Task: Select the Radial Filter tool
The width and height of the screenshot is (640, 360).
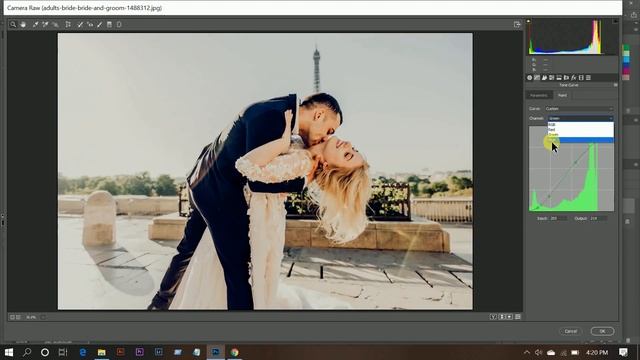Action: [x=119, y=24]
